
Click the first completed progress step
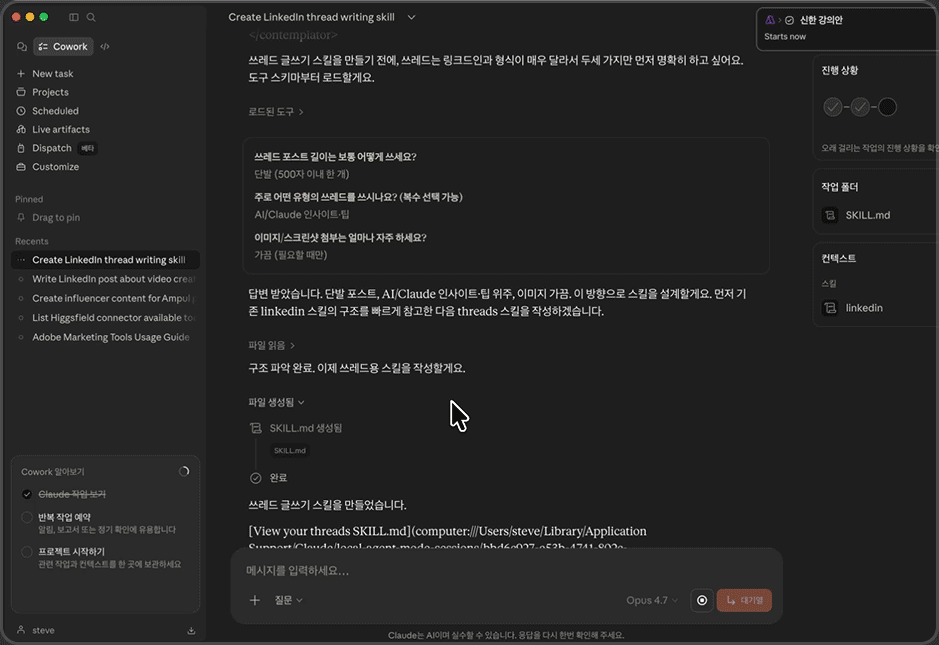click(832, 107)
